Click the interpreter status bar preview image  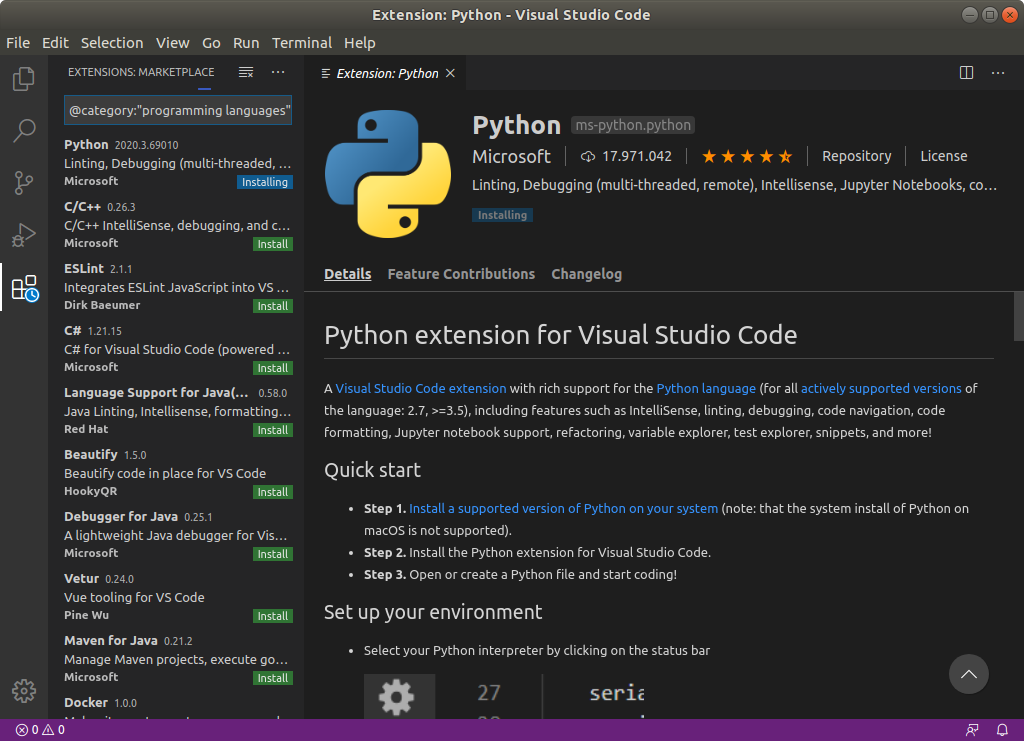coord(504,697)
